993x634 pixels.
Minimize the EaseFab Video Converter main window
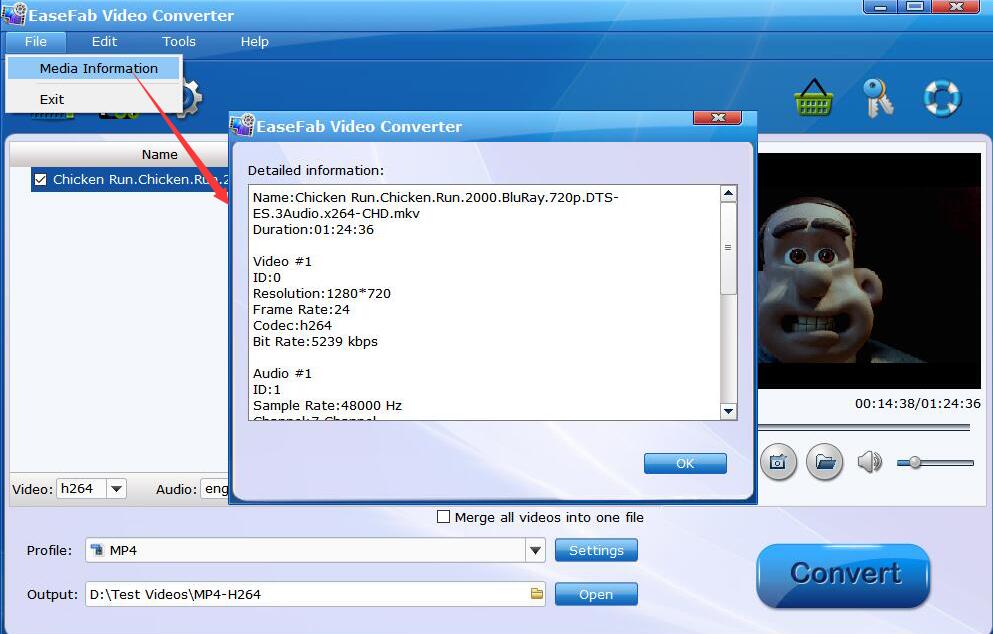click(x=880, y=7)
